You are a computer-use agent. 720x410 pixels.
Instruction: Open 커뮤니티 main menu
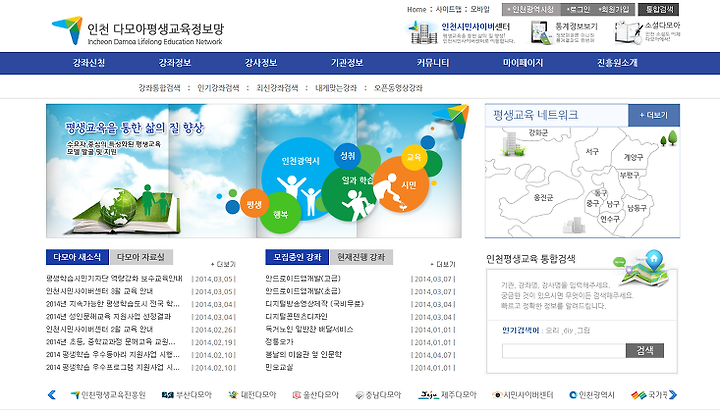433,63
